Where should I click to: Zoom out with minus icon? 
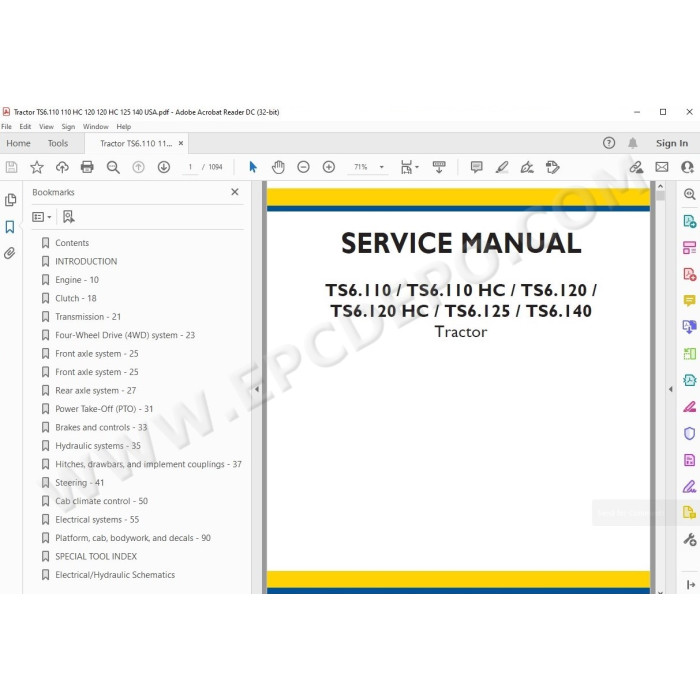tap(304, 167)
